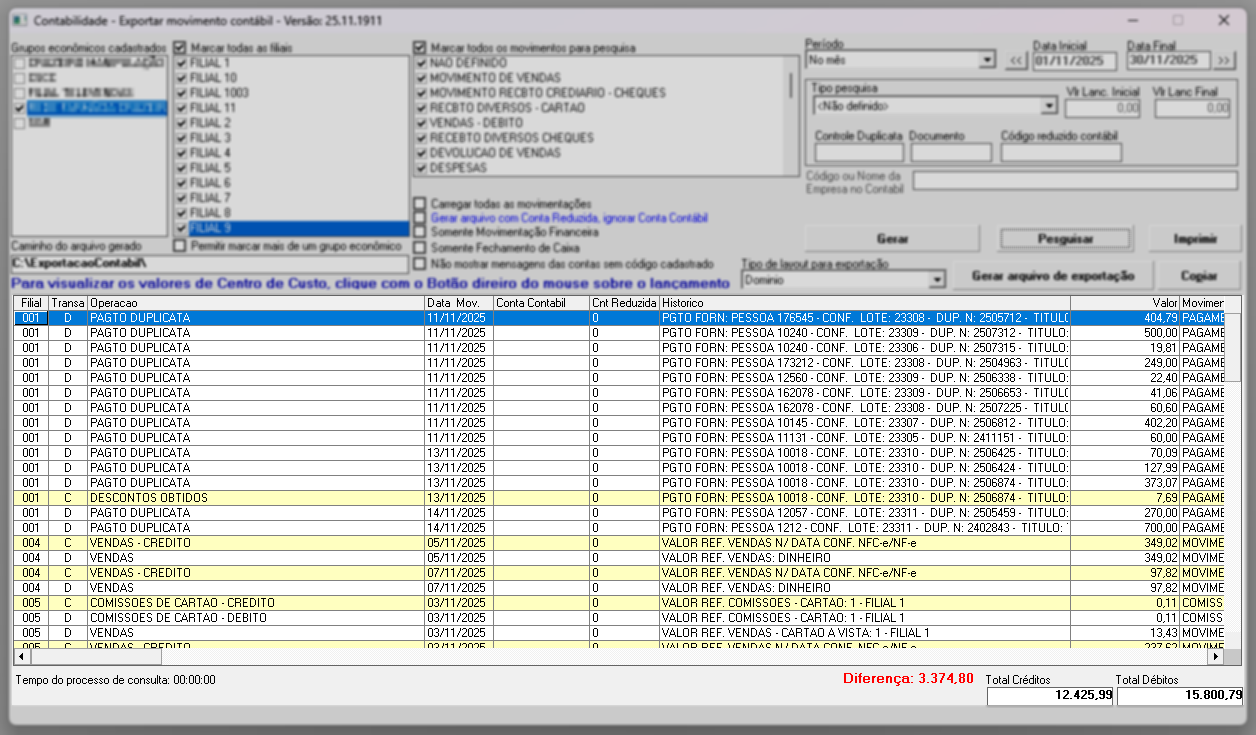Expand the 'Tipo pesquisa' combo box

[1048, 105]
